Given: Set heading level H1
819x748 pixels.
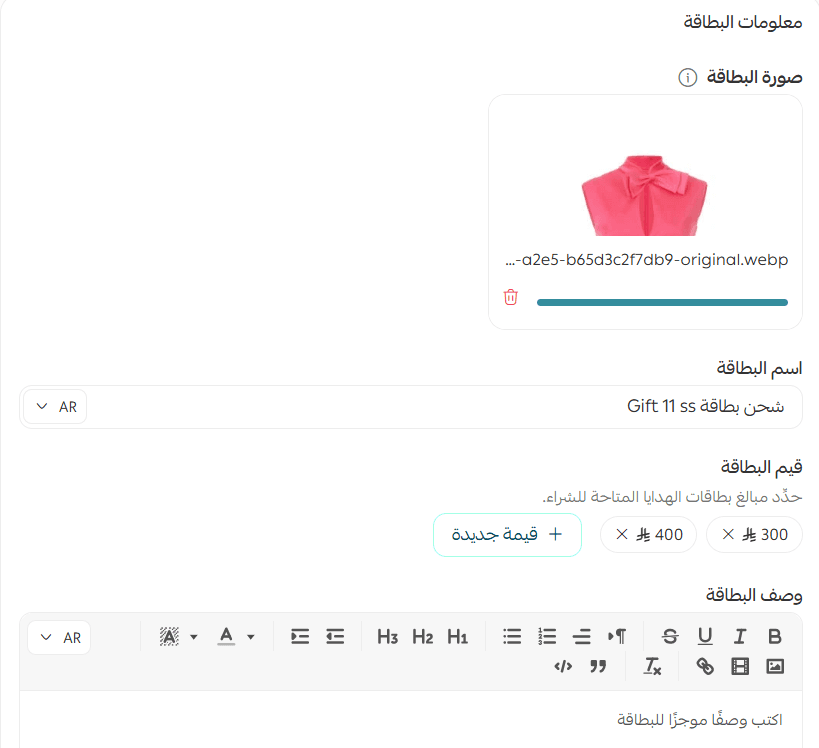Looking at the screenshot, I should (457, 637).
